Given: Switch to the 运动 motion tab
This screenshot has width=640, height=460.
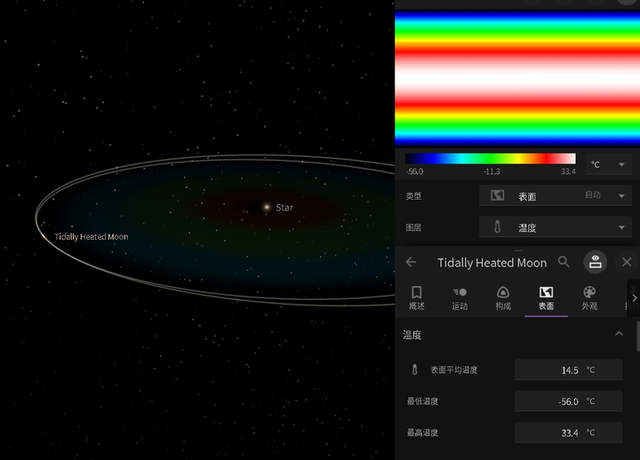Looking at the screenshot, I should click(x=460, y=298).
